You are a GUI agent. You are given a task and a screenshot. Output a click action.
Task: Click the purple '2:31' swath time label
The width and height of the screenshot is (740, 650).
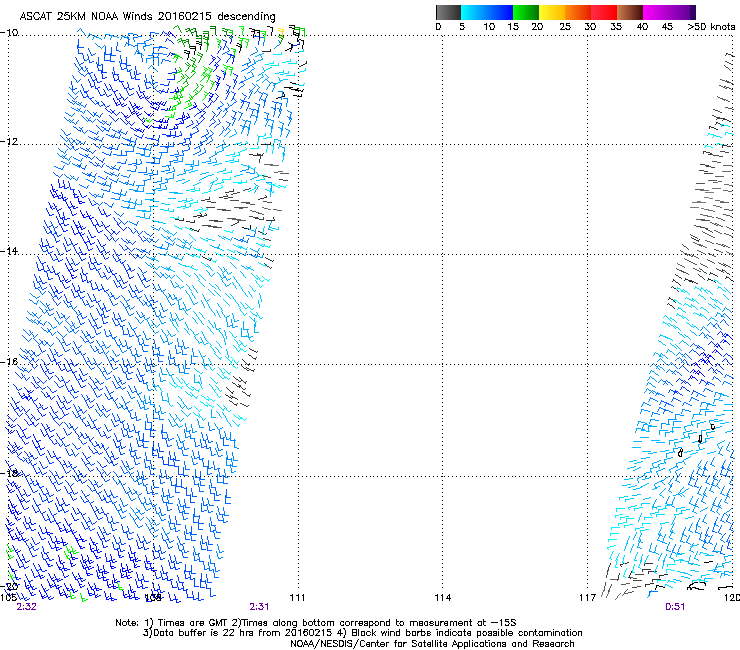coord(260,607)
